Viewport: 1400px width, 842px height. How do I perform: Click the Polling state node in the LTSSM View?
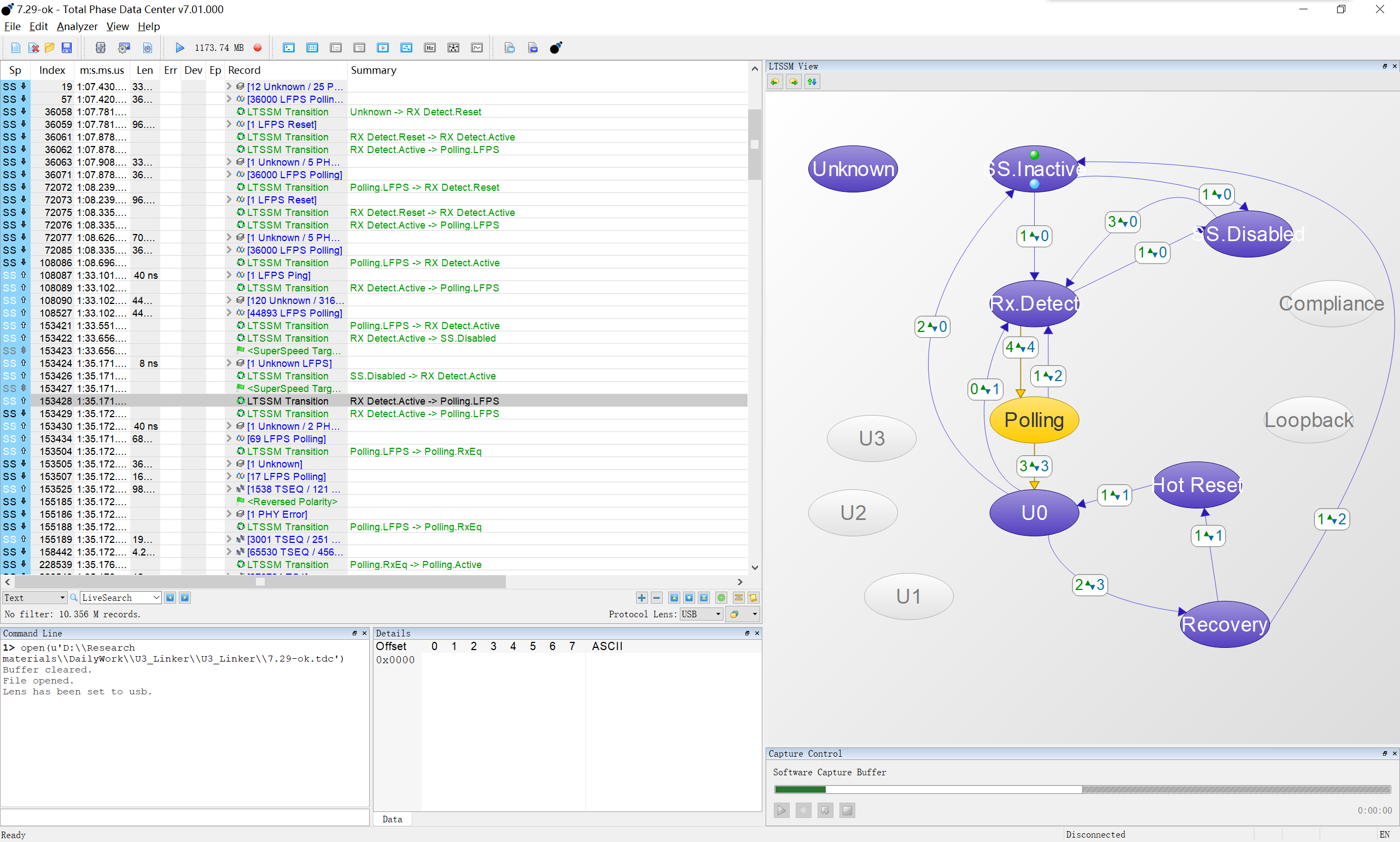click(1034, 420)
